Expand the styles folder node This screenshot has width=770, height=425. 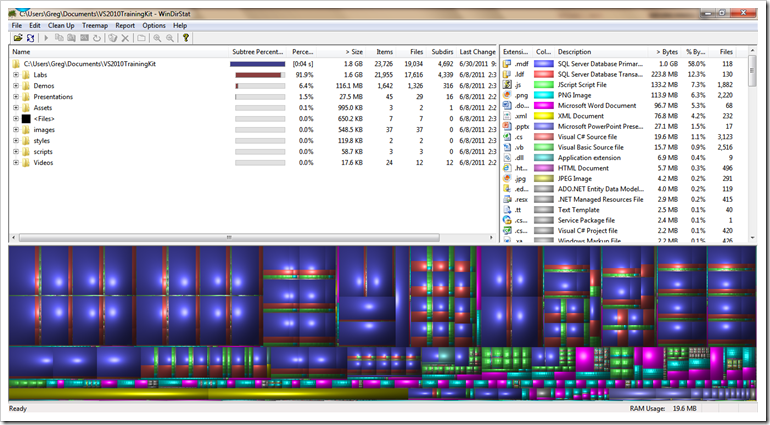click(16, 141)
